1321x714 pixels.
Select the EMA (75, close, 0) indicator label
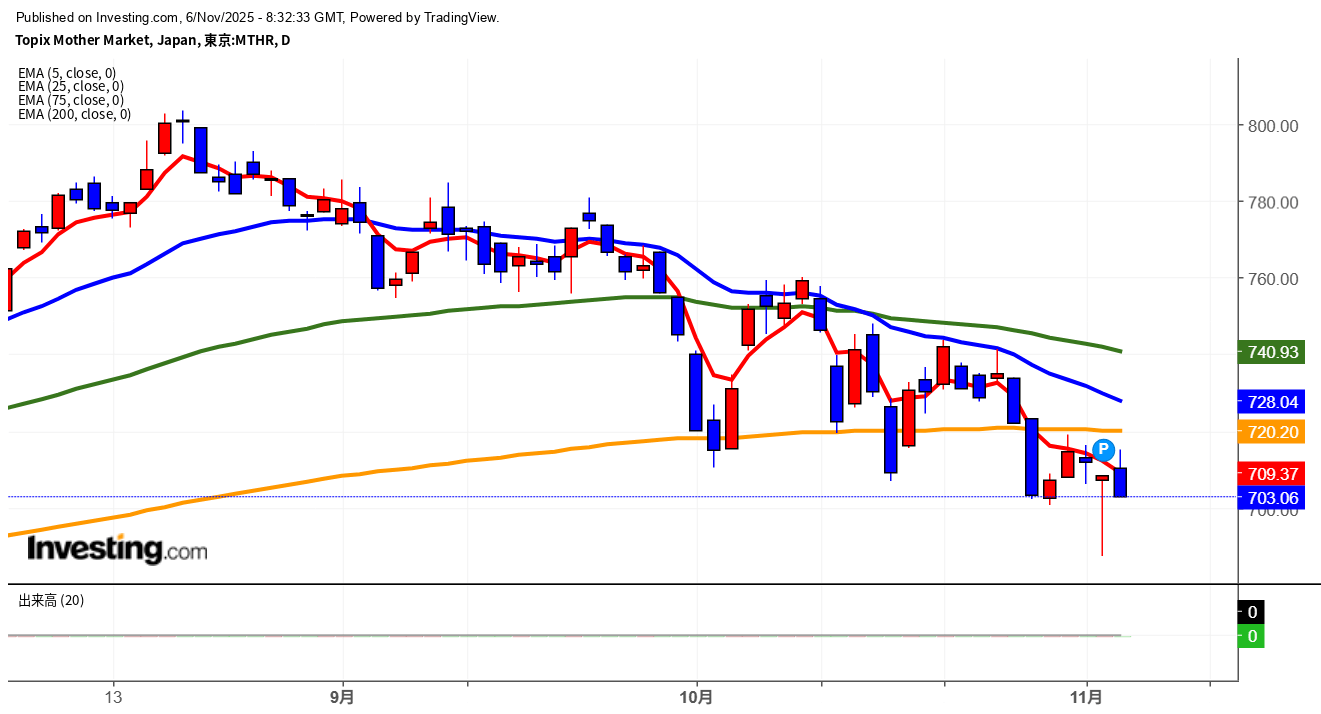point(71,100)
